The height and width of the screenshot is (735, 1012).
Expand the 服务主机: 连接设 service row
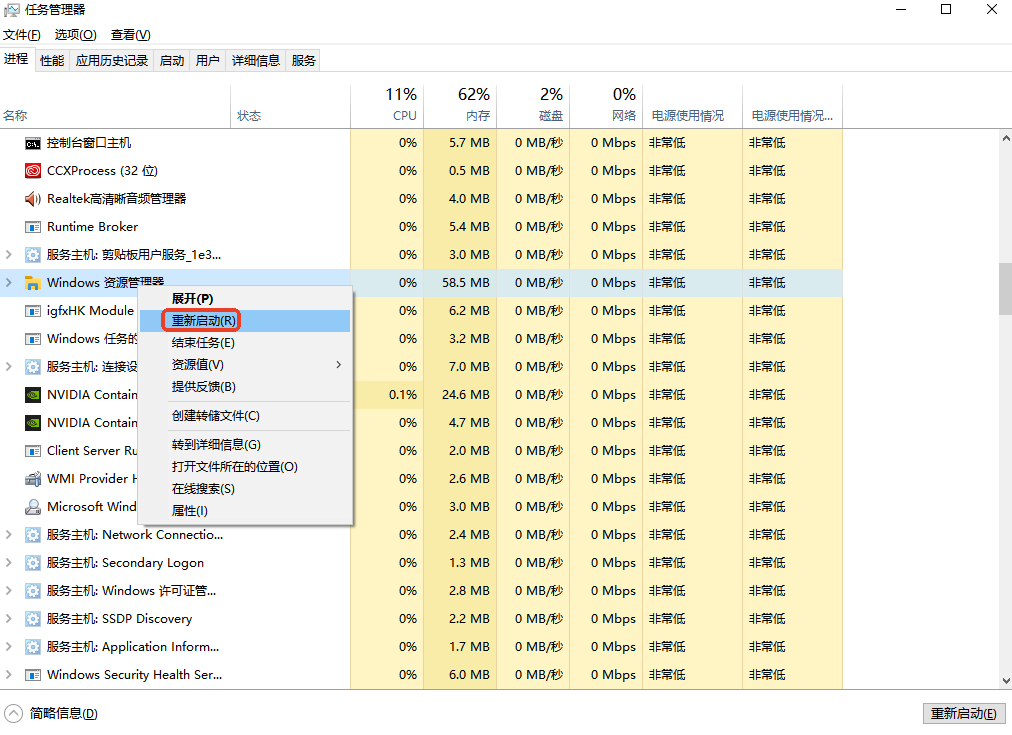(8, 367)
